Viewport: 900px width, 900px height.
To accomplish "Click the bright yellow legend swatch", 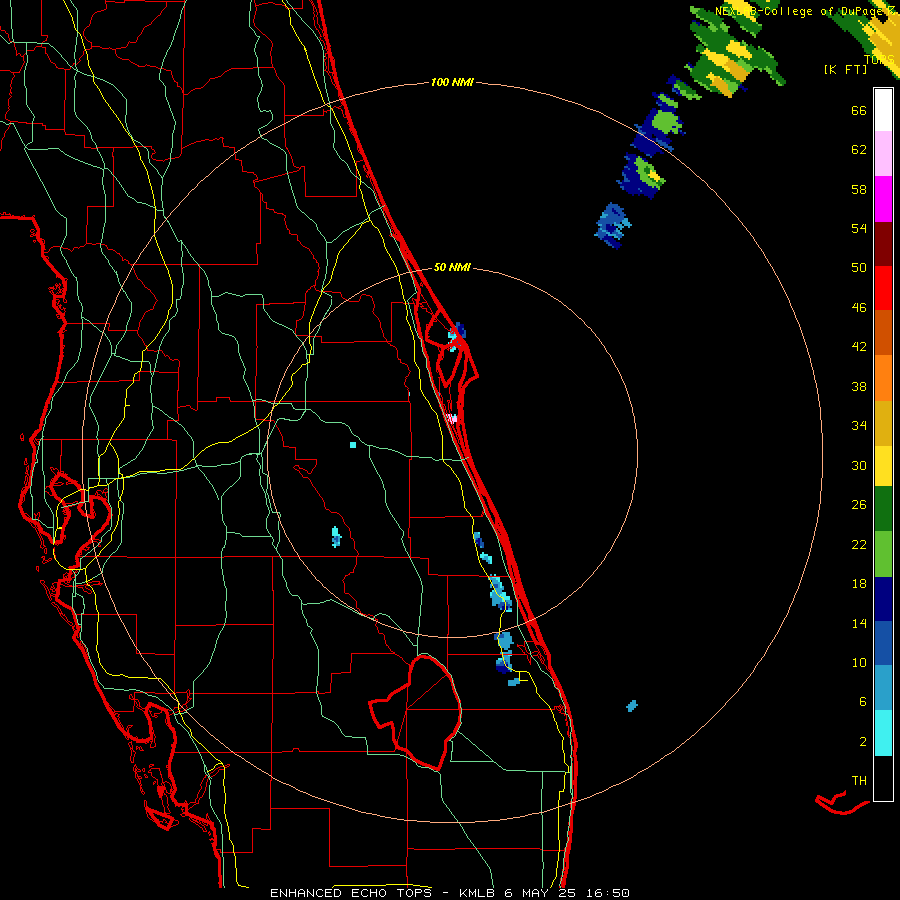I will 883,466.
